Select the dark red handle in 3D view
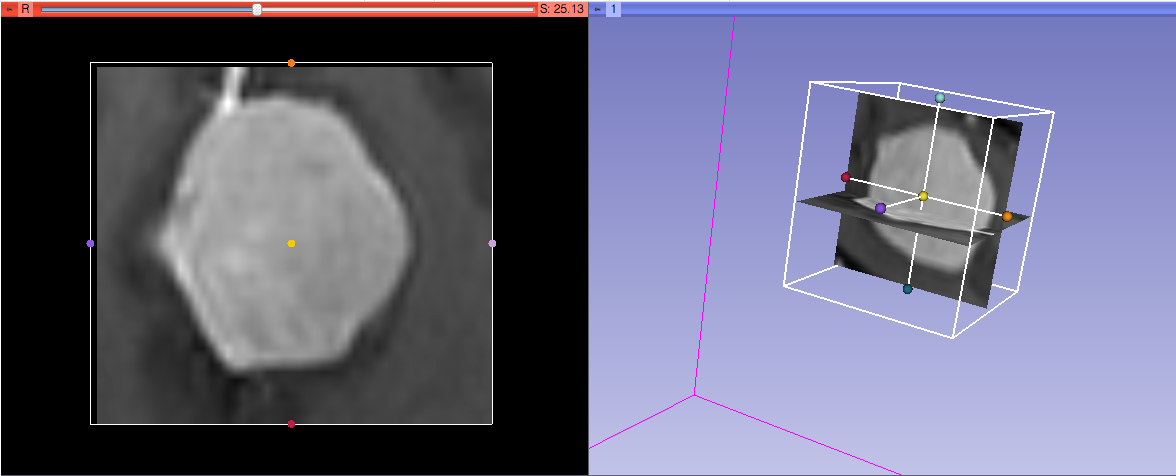This screenshot has width=1176, height=476. click(845, 177)
